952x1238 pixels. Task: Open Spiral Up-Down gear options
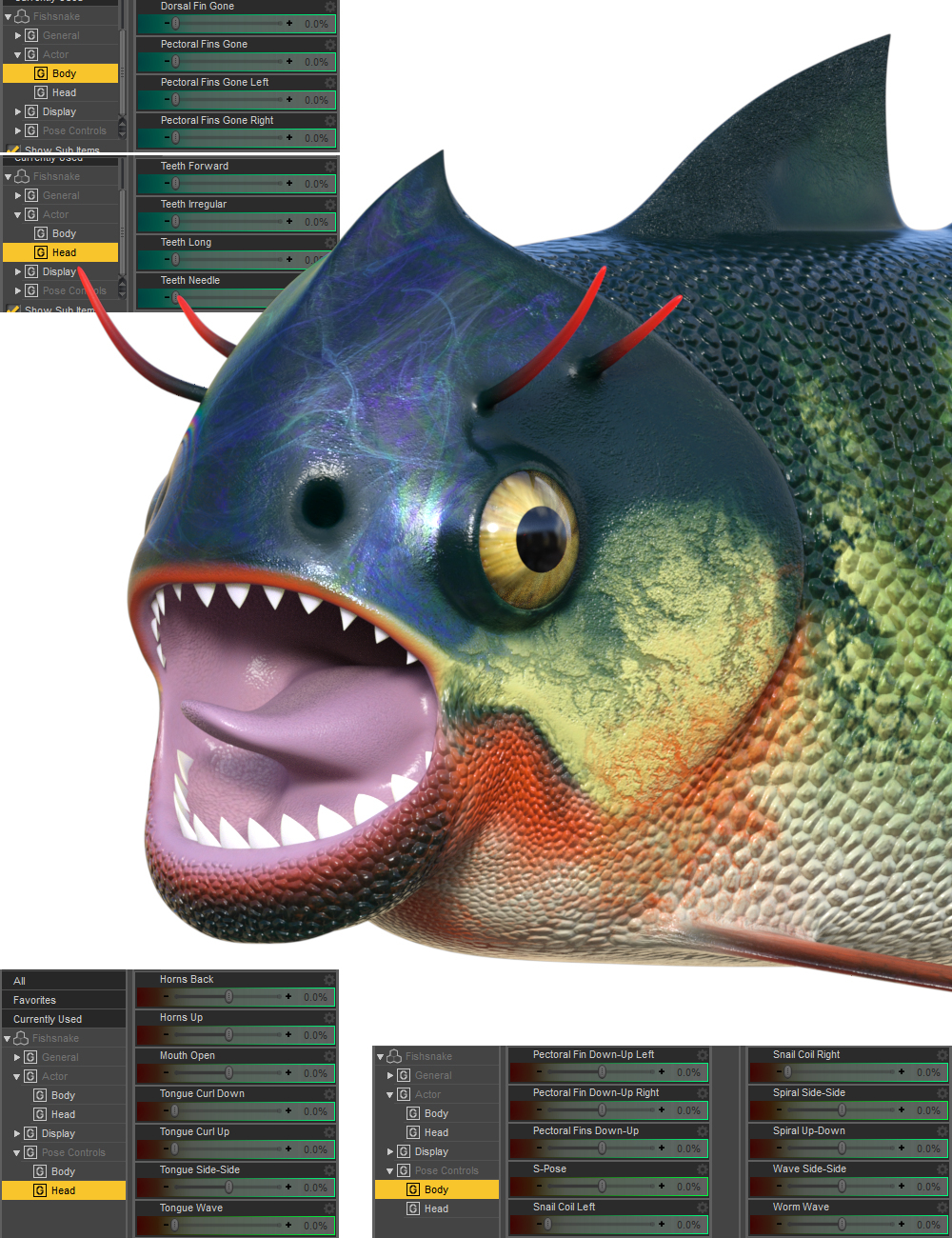(942, 1131)
